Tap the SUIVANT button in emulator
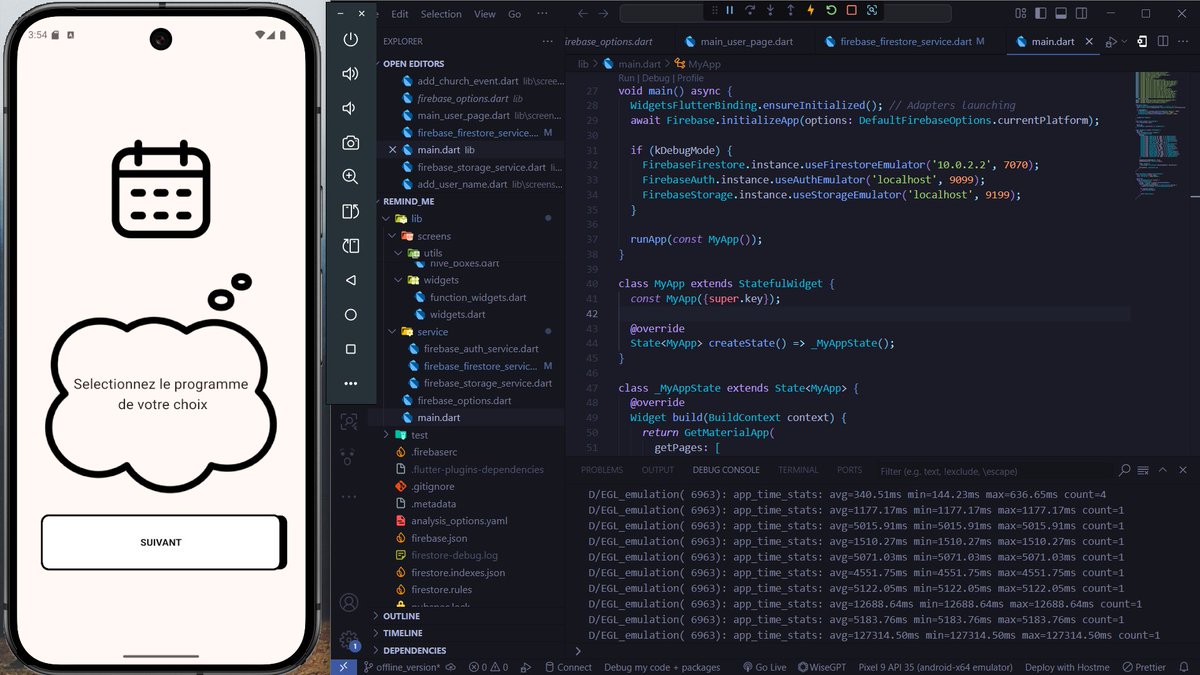Screen dimensions: 1200x675 click(x=162, y=543)
